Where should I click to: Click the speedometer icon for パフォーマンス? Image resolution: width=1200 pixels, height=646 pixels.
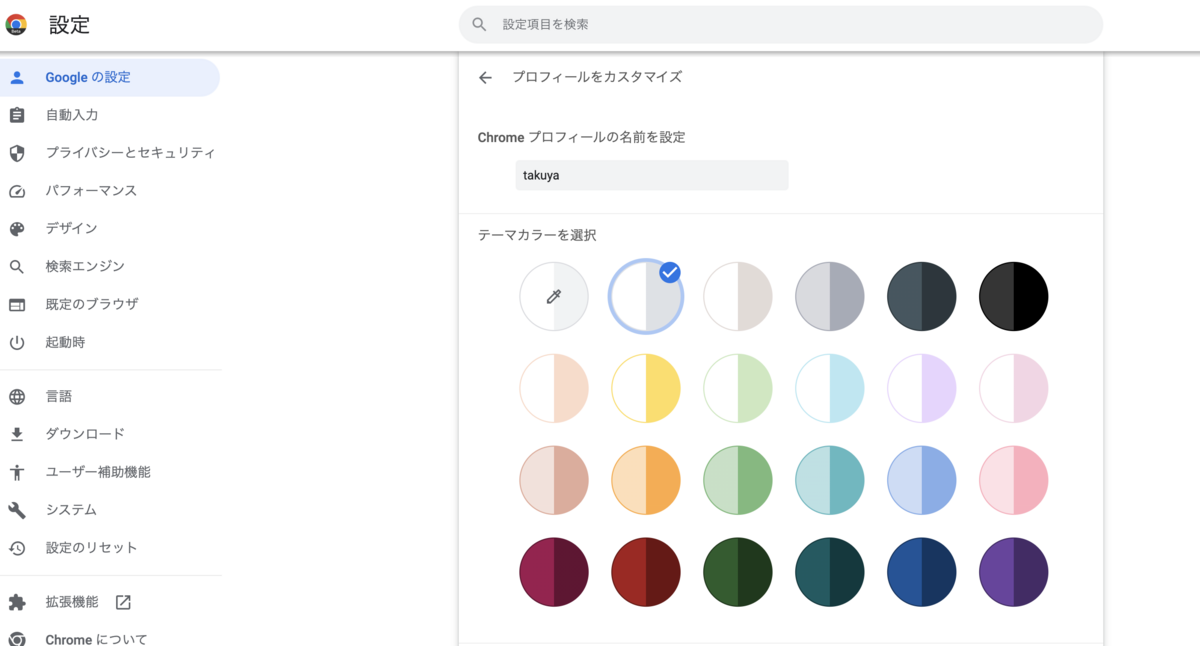point(17,191)
